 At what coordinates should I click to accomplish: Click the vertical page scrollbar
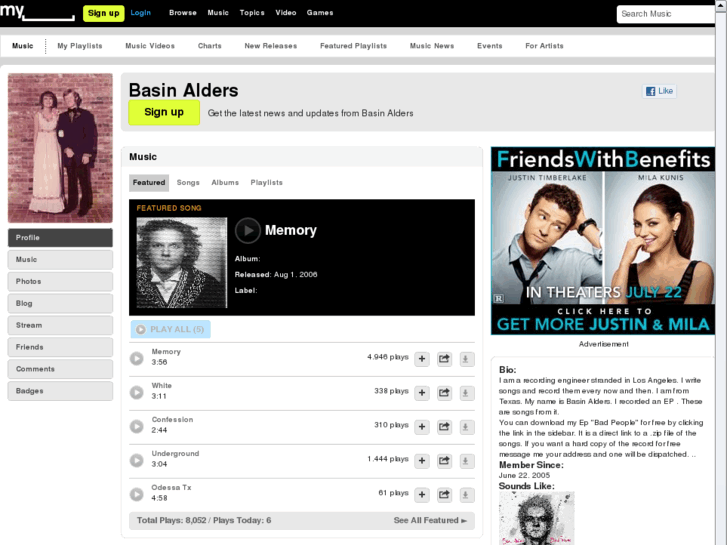point(721,272)
